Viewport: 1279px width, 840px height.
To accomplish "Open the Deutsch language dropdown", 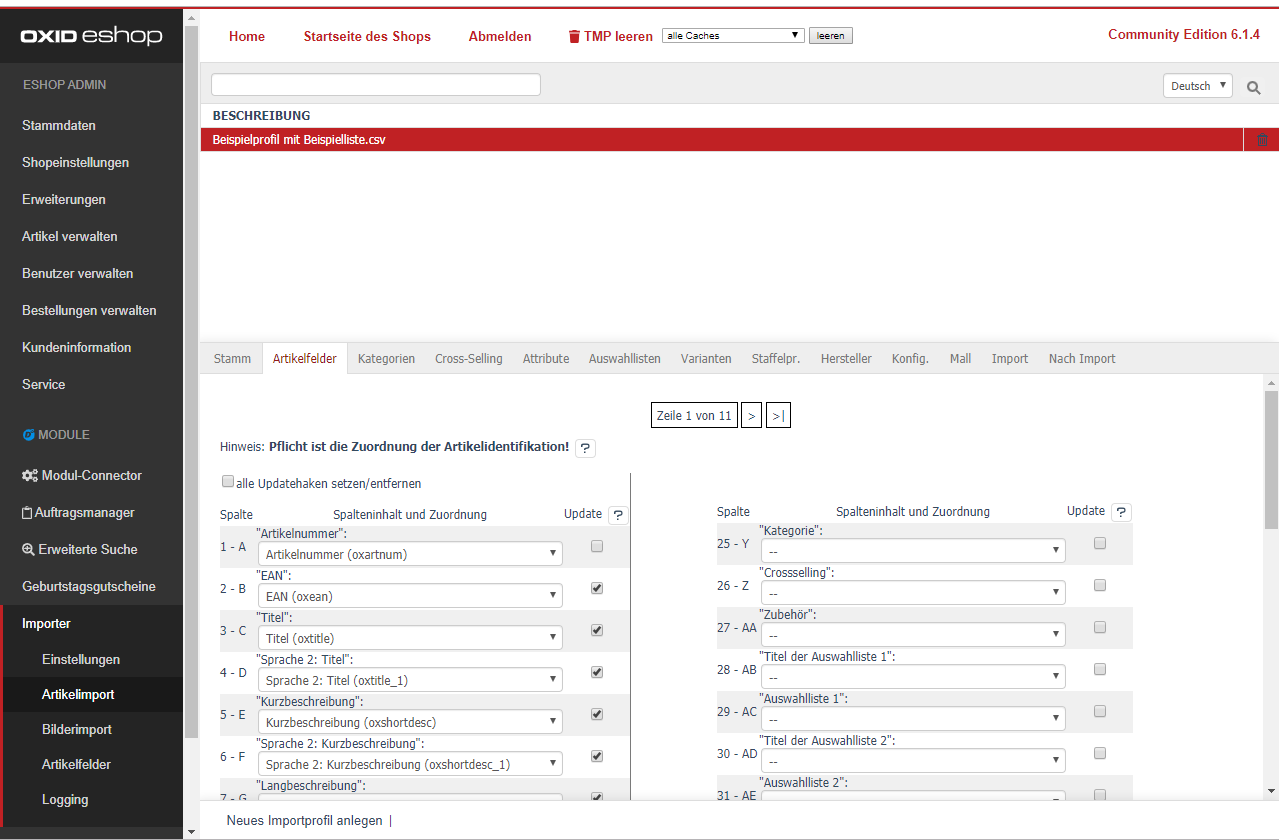I will 1197,86.
